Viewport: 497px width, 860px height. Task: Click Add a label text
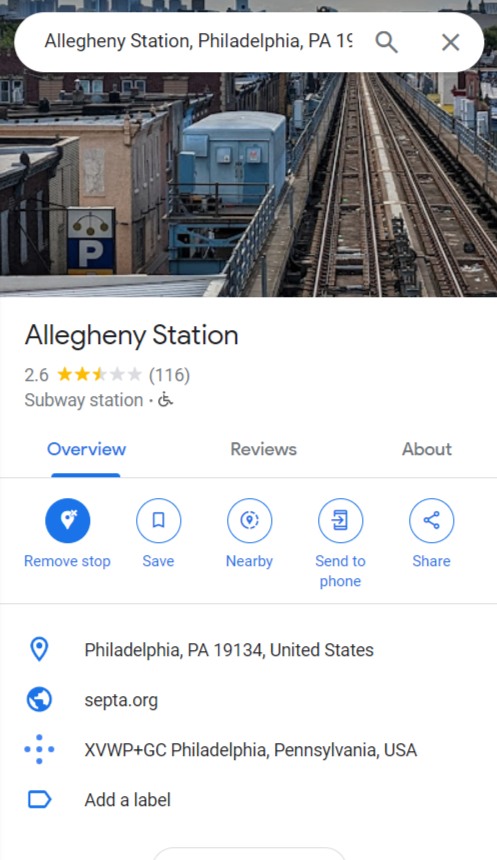pos(127,800)
